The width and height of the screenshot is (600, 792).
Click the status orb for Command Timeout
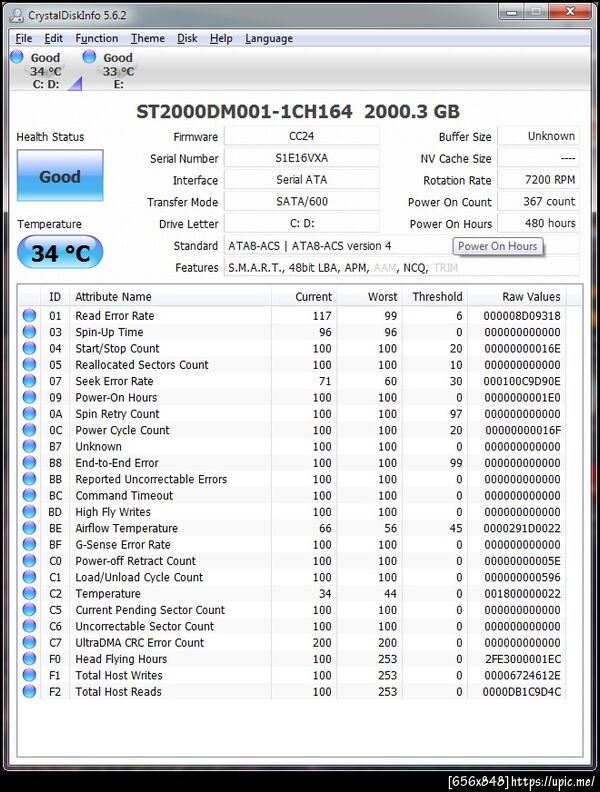[29, 495]
